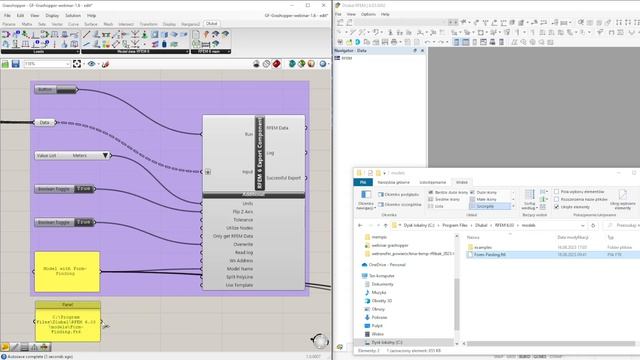
Task: Open the Okienko nawigacji dropdown arrow
Action: click(375, 208)
